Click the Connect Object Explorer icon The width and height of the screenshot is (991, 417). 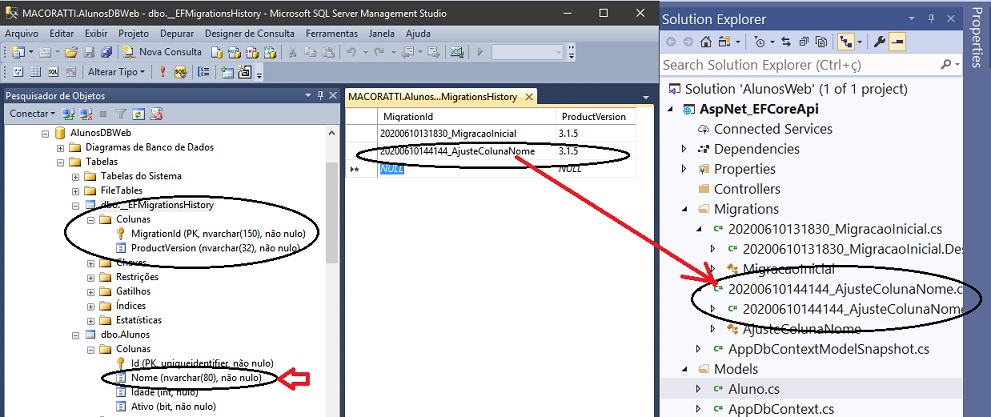69,114
